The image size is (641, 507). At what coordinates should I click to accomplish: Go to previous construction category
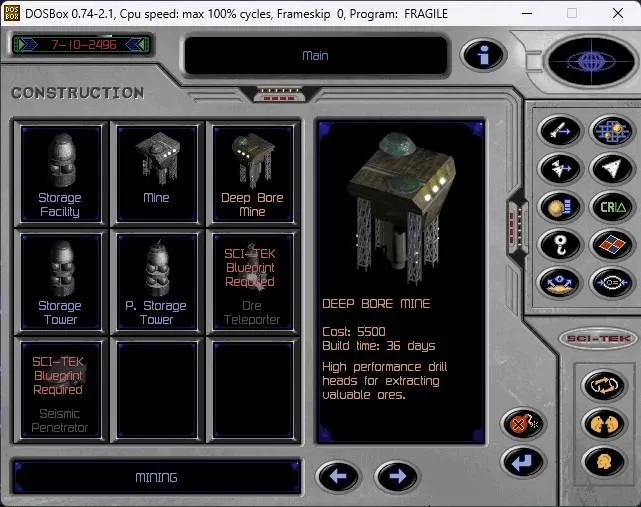coord(337,477)
